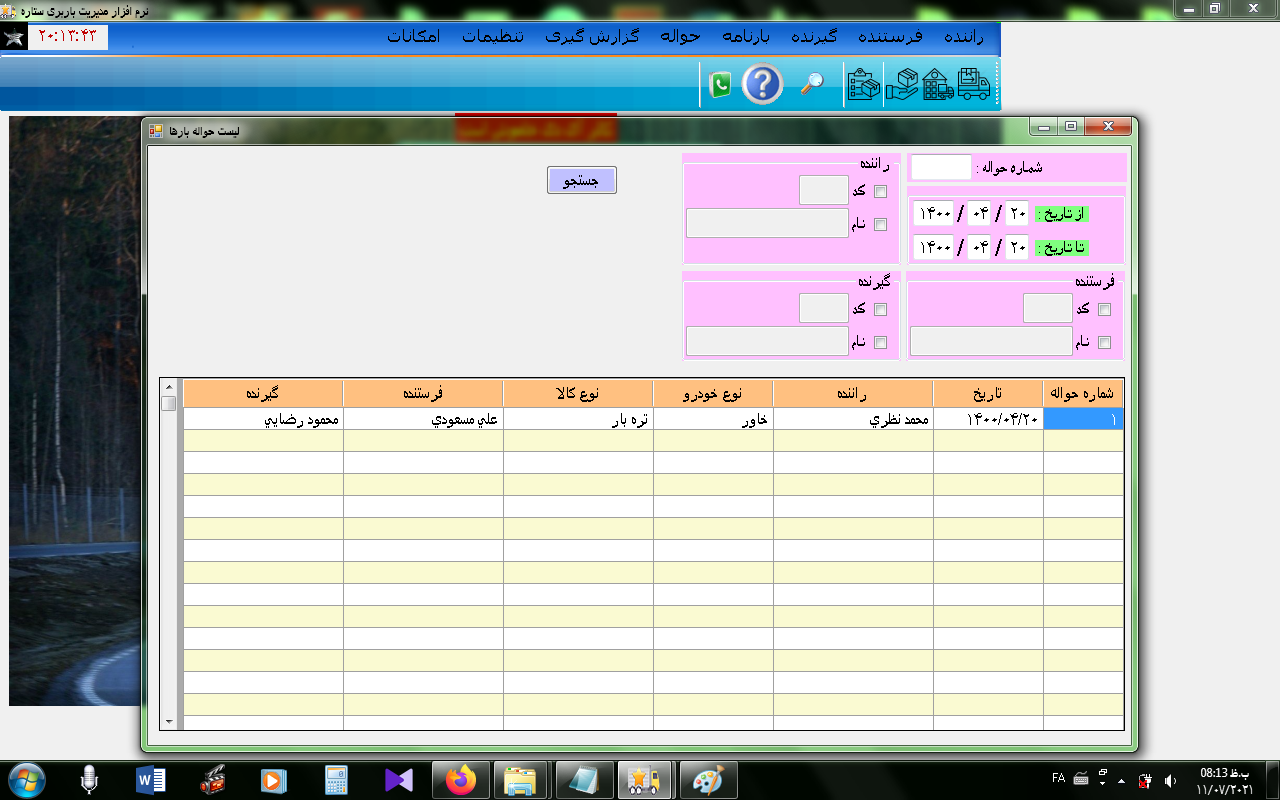The width and height of the screenshot is (1280, 800).
Task: Click the نوع کالا column header
Action: (x=578, y=394)
